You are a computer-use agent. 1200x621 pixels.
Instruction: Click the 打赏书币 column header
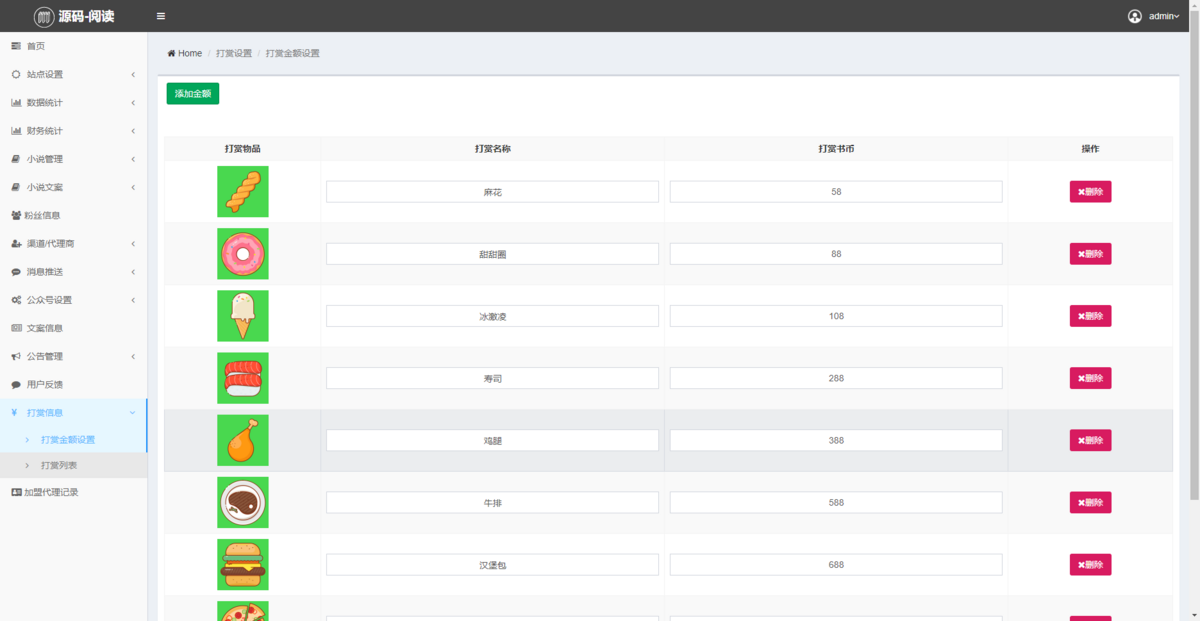[x=836, y=149]
